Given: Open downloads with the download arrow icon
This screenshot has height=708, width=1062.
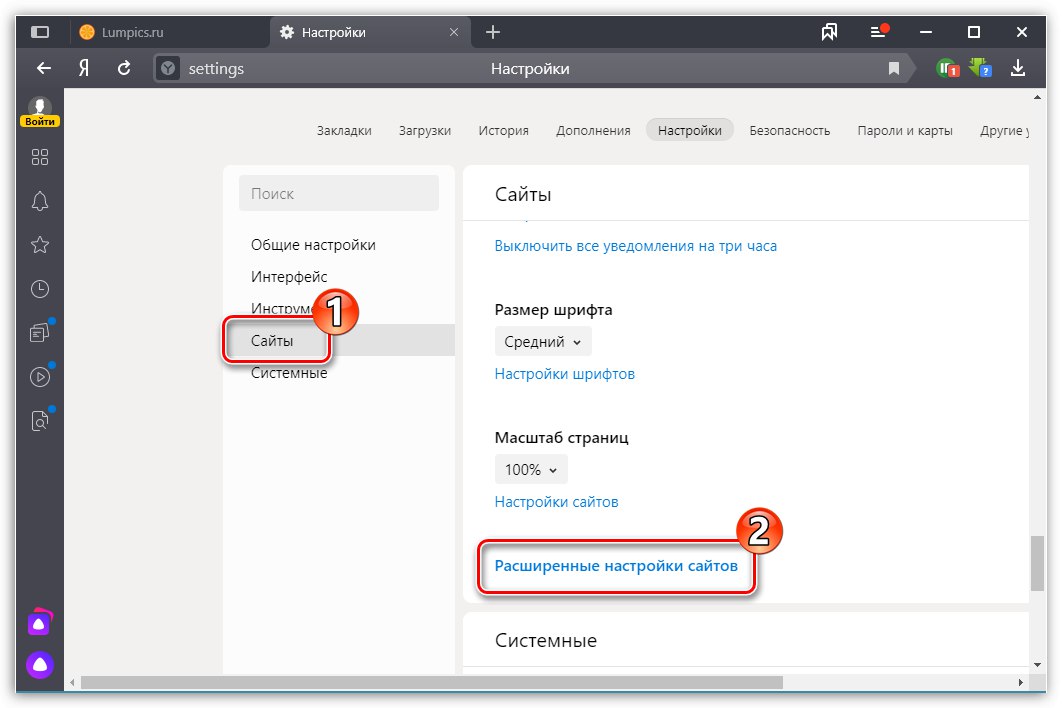Looking at the screenshot, I should pos(1018,68).
